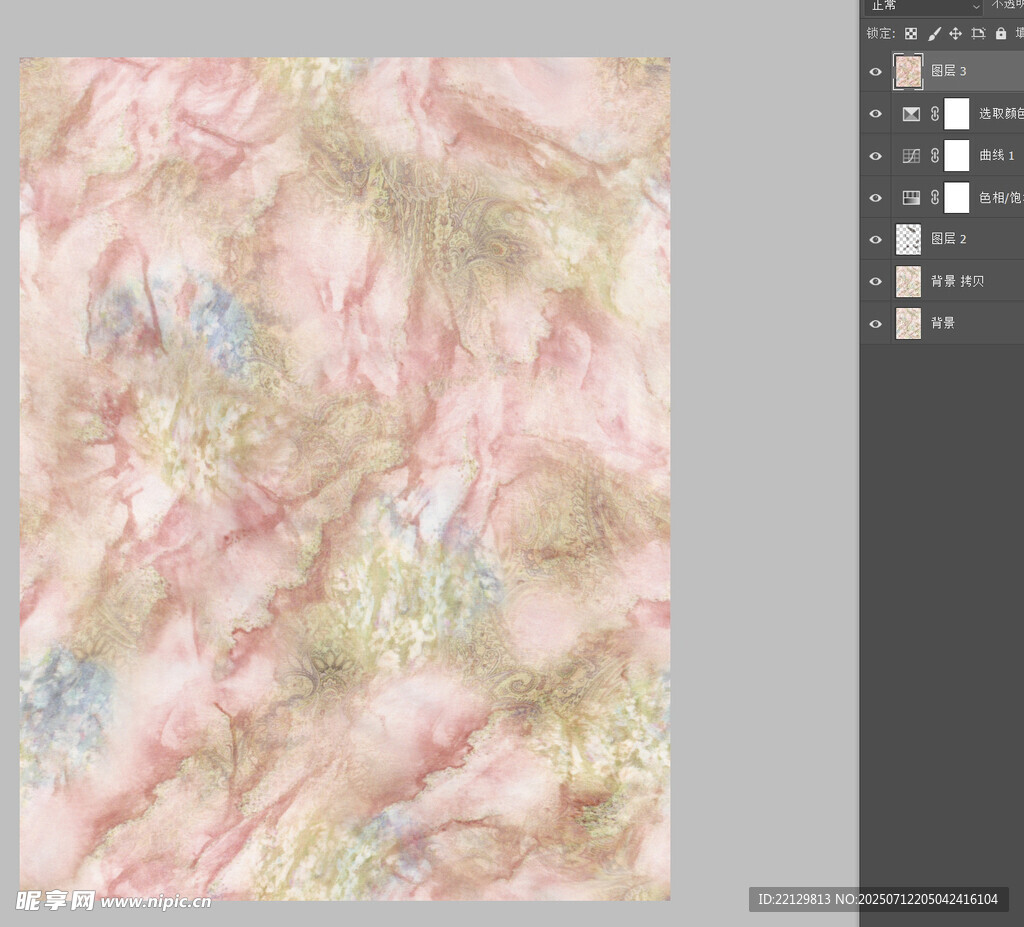Click the lock image pixels brush icon
1024x927 pixels.
click(x=934, y=34)
